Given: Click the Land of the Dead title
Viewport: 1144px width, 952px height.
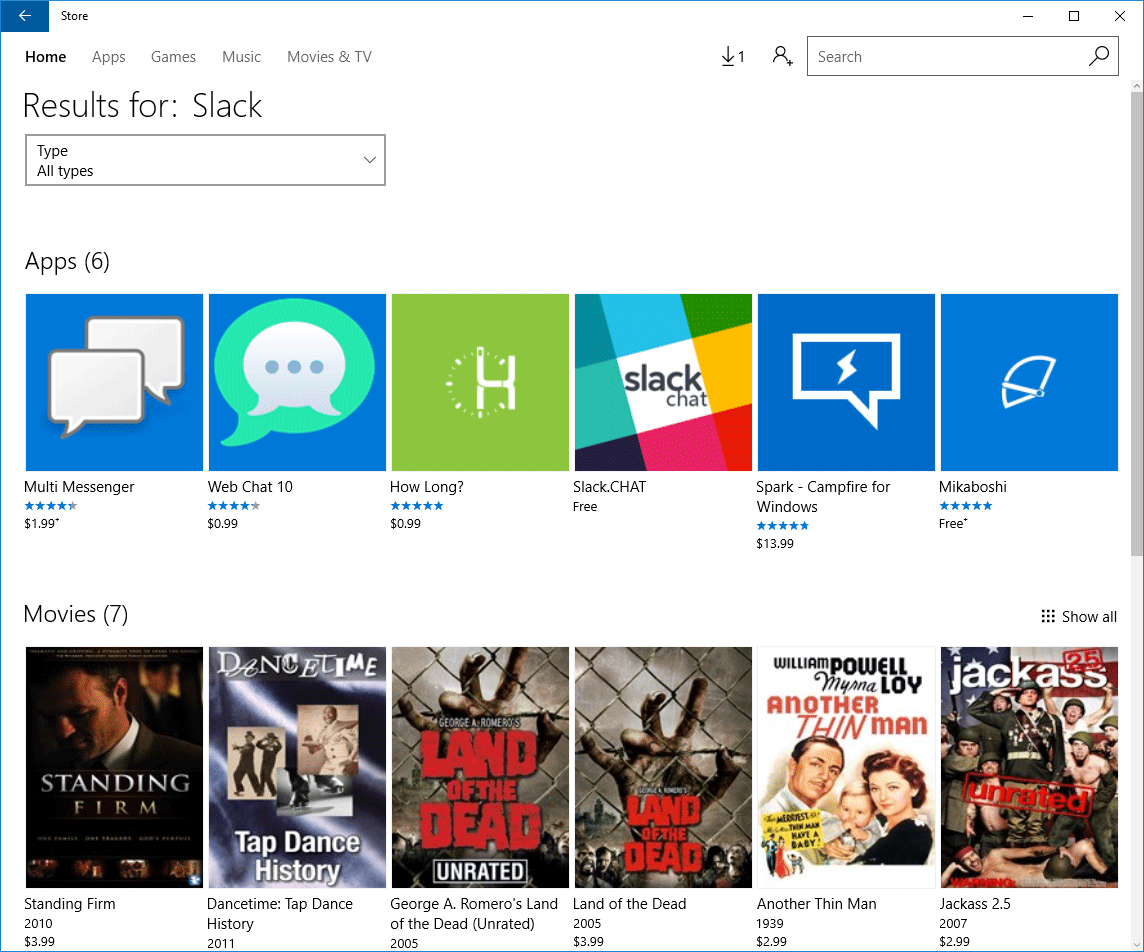Looking at the screenshot, I should [630, 904].
